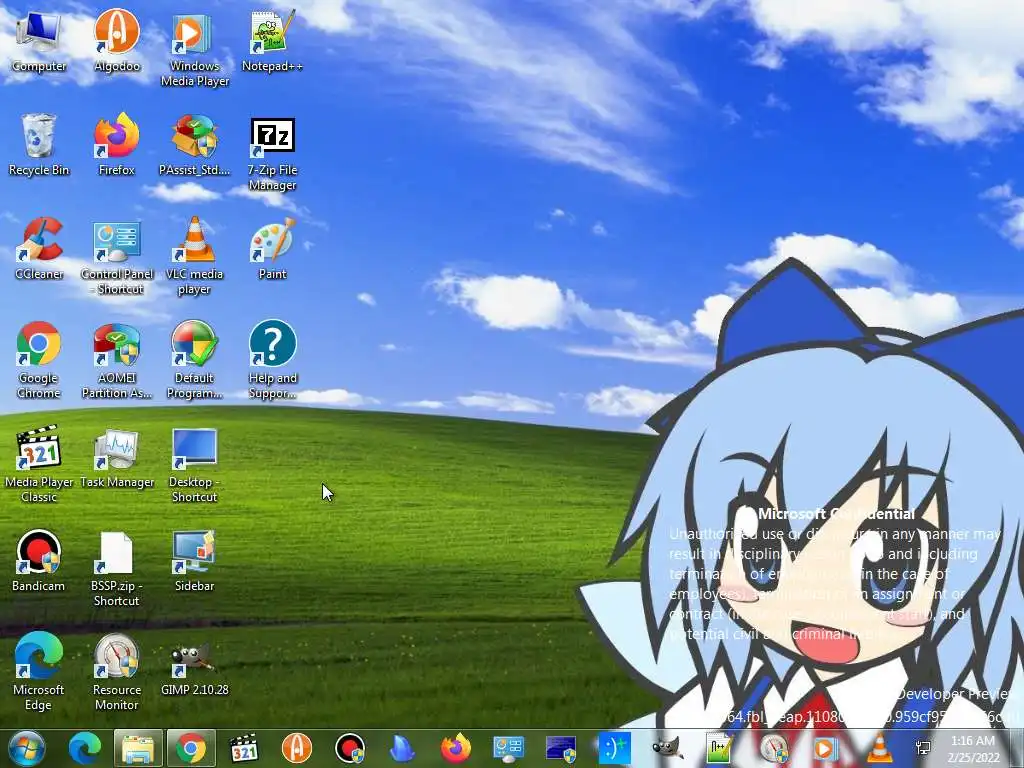Open Notepad++ from the taskbar

[719, 748]
